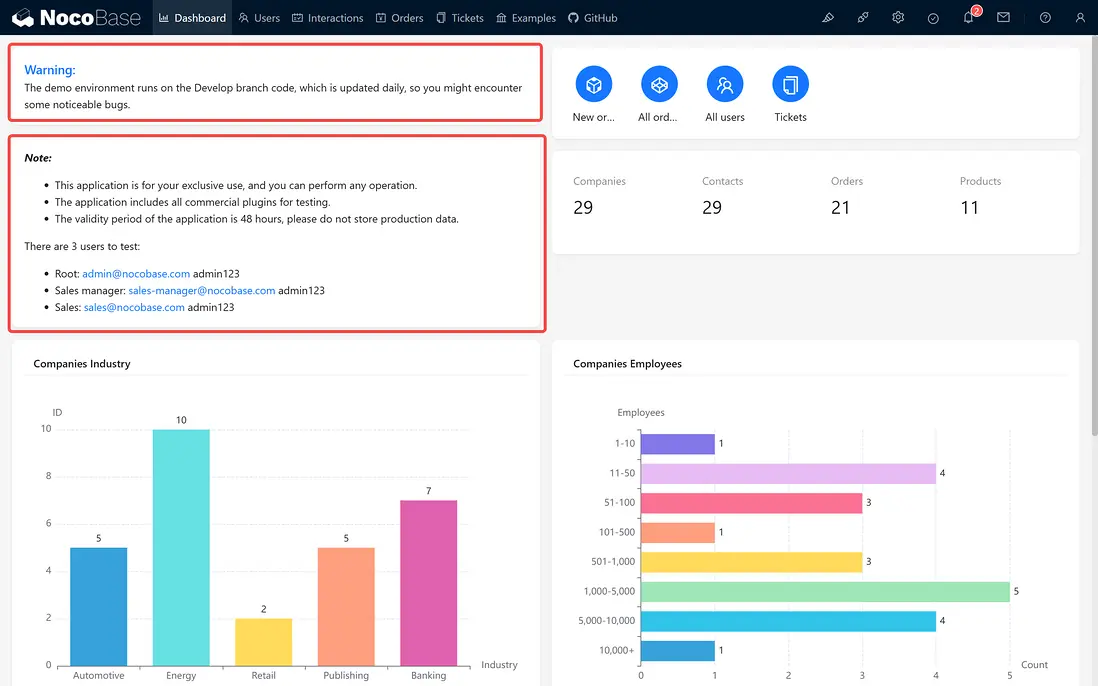Click the New order quick action icon
This screenshot has width=1098, height=686.
pos(594,85)
